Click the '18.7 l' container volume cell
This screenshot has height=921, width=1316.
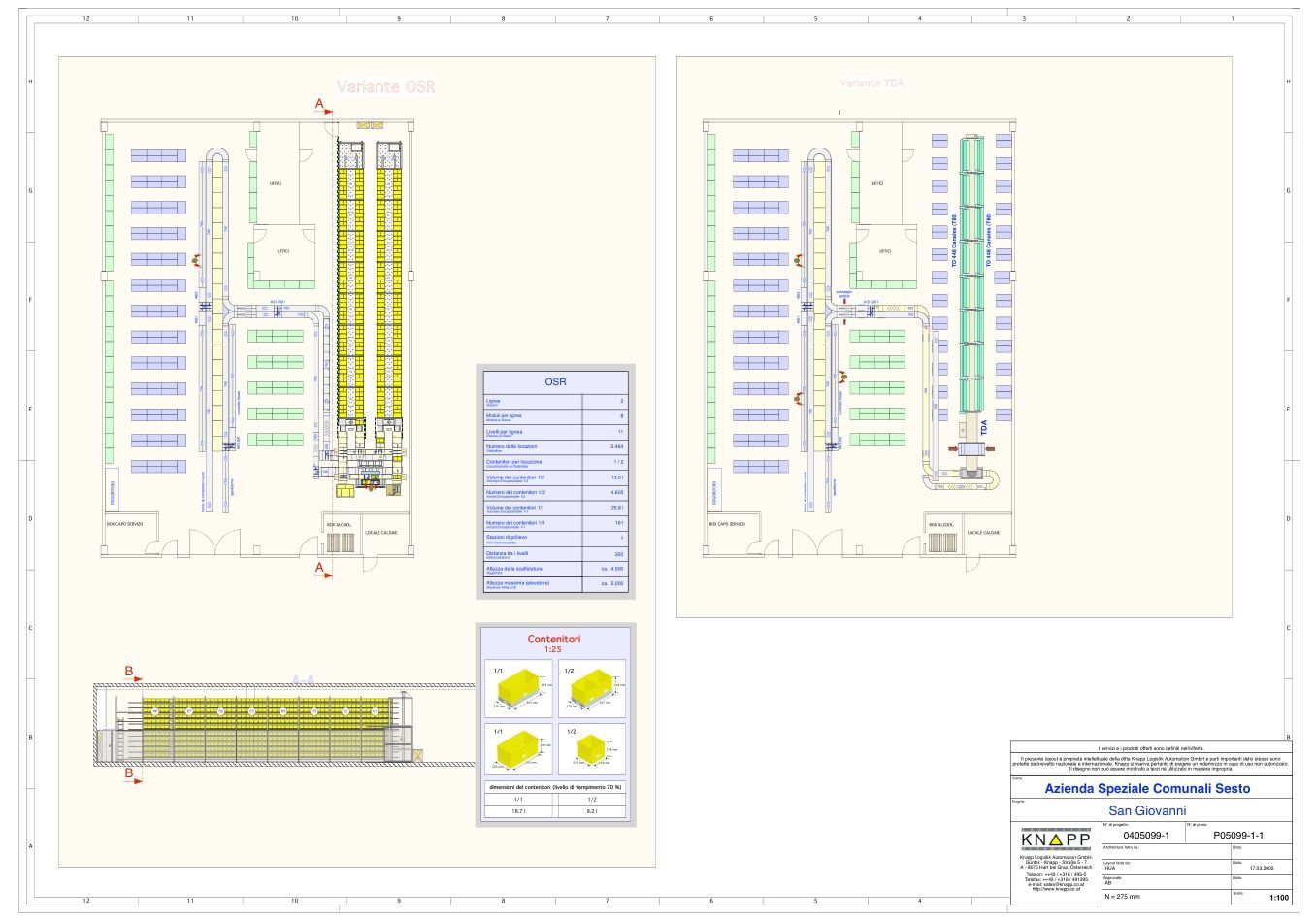coord(518,810)
